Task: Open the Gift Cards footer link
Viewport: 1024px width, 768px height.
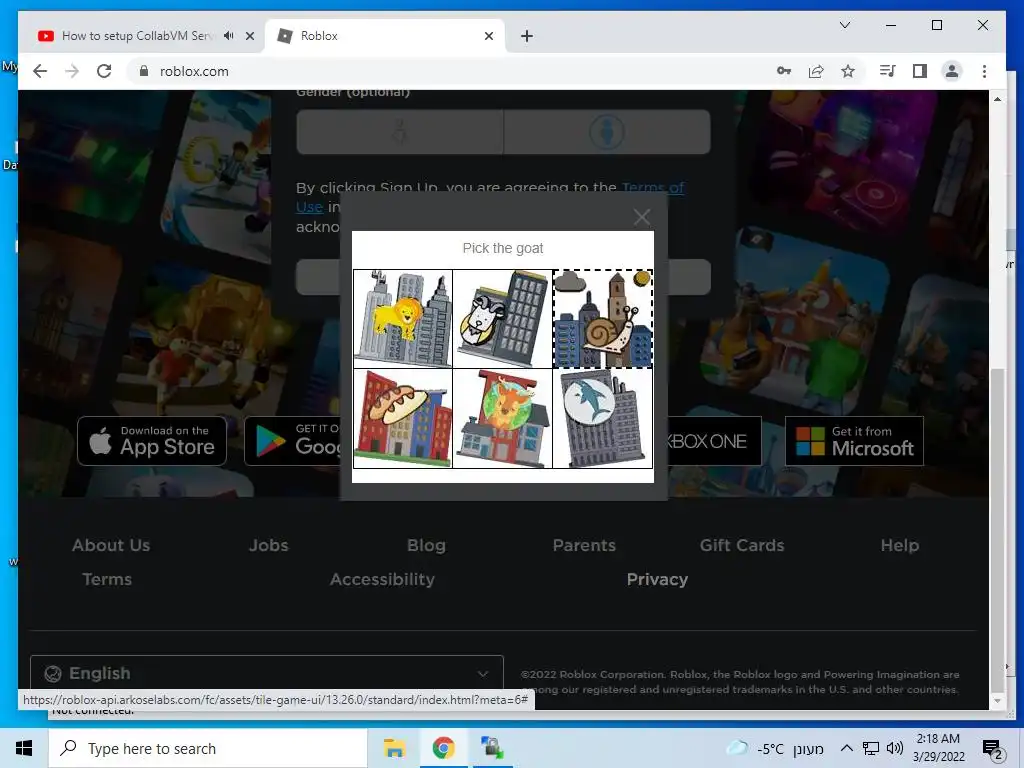Action: pyautogui.click(x=742, y=545)
